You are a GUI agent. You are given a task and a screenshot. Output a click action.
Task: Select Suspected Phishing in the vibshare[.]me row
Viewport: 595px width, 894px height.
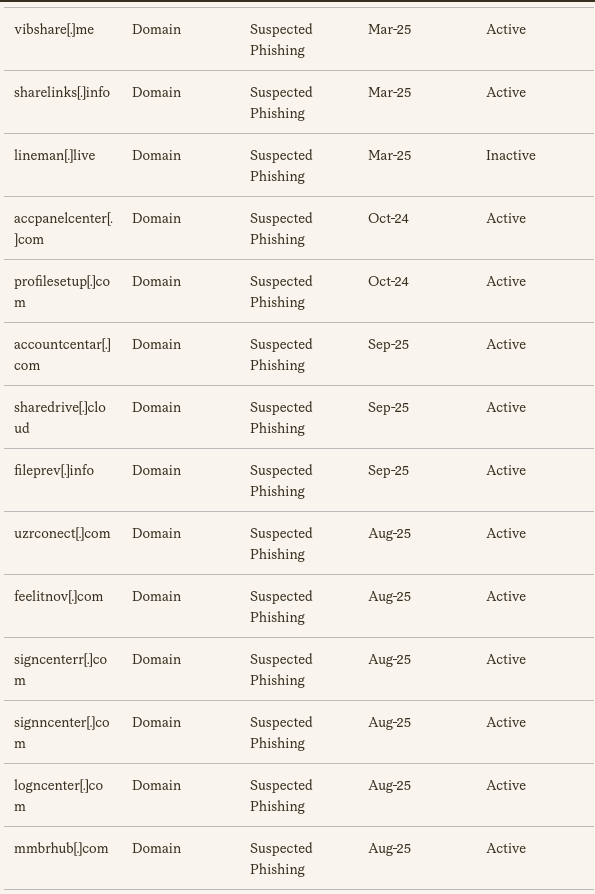281,40
